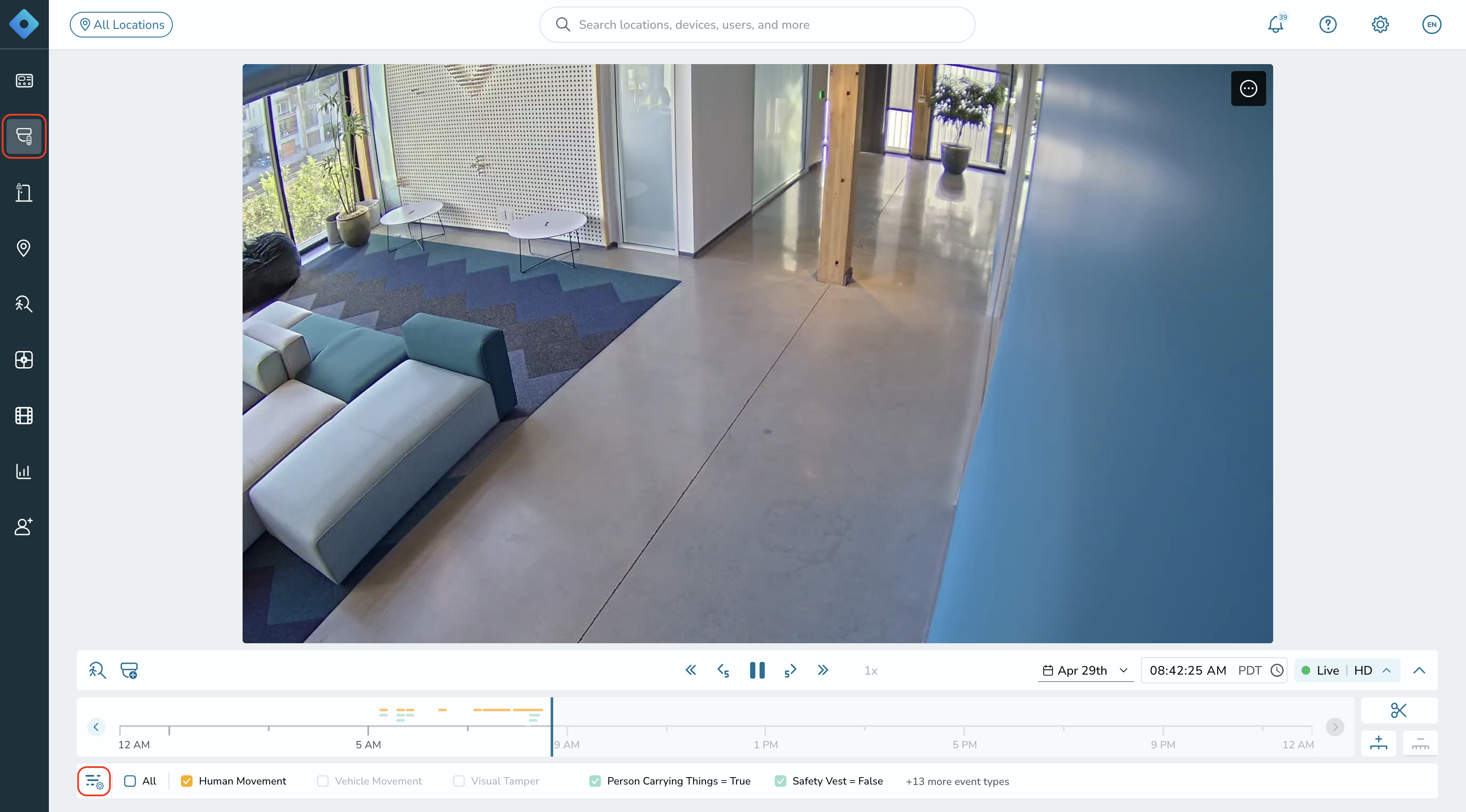Open the video more options ellipsis button
Screen dimensions: 1466x812
click(x=1249, y=88)
